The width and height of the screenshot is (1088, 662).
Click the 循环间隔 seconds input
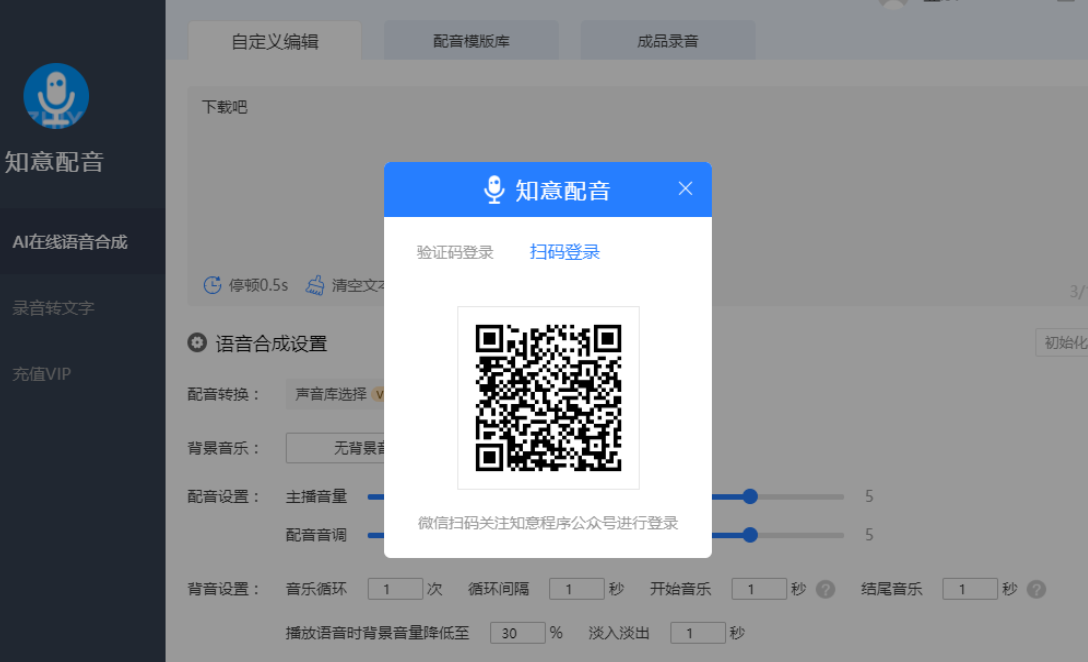[x=577, y=589]
